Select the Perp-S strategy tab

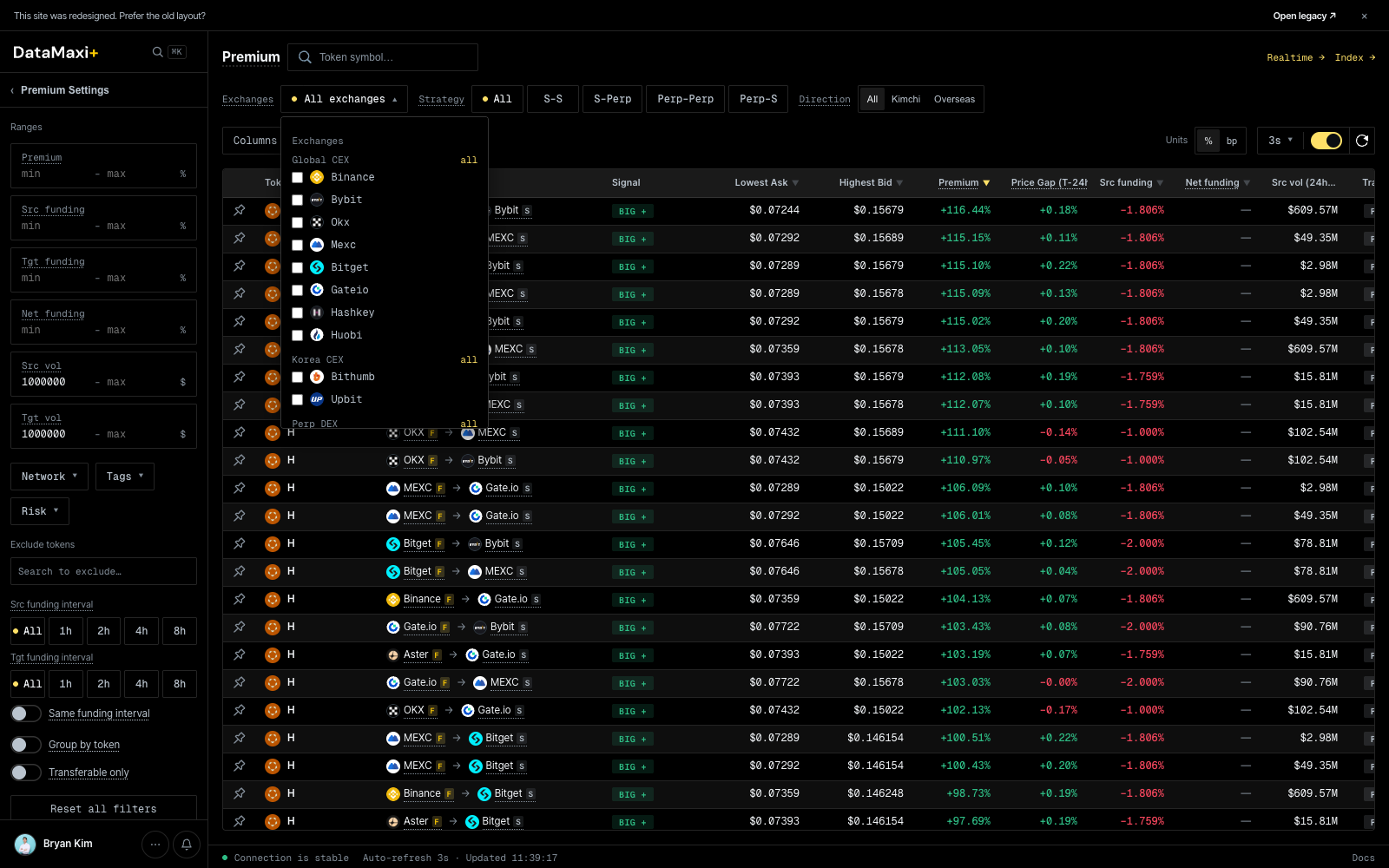759,99
